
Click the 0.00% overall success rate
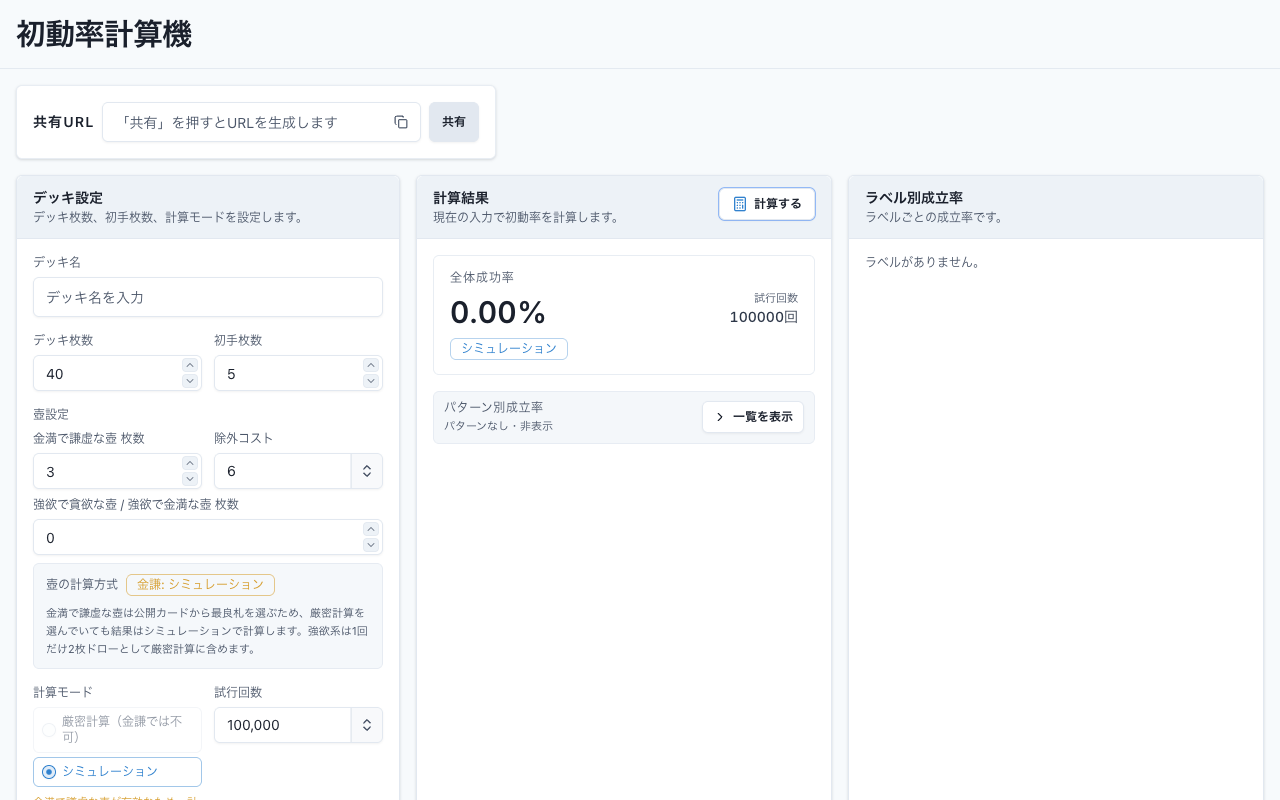pos(498,313)
